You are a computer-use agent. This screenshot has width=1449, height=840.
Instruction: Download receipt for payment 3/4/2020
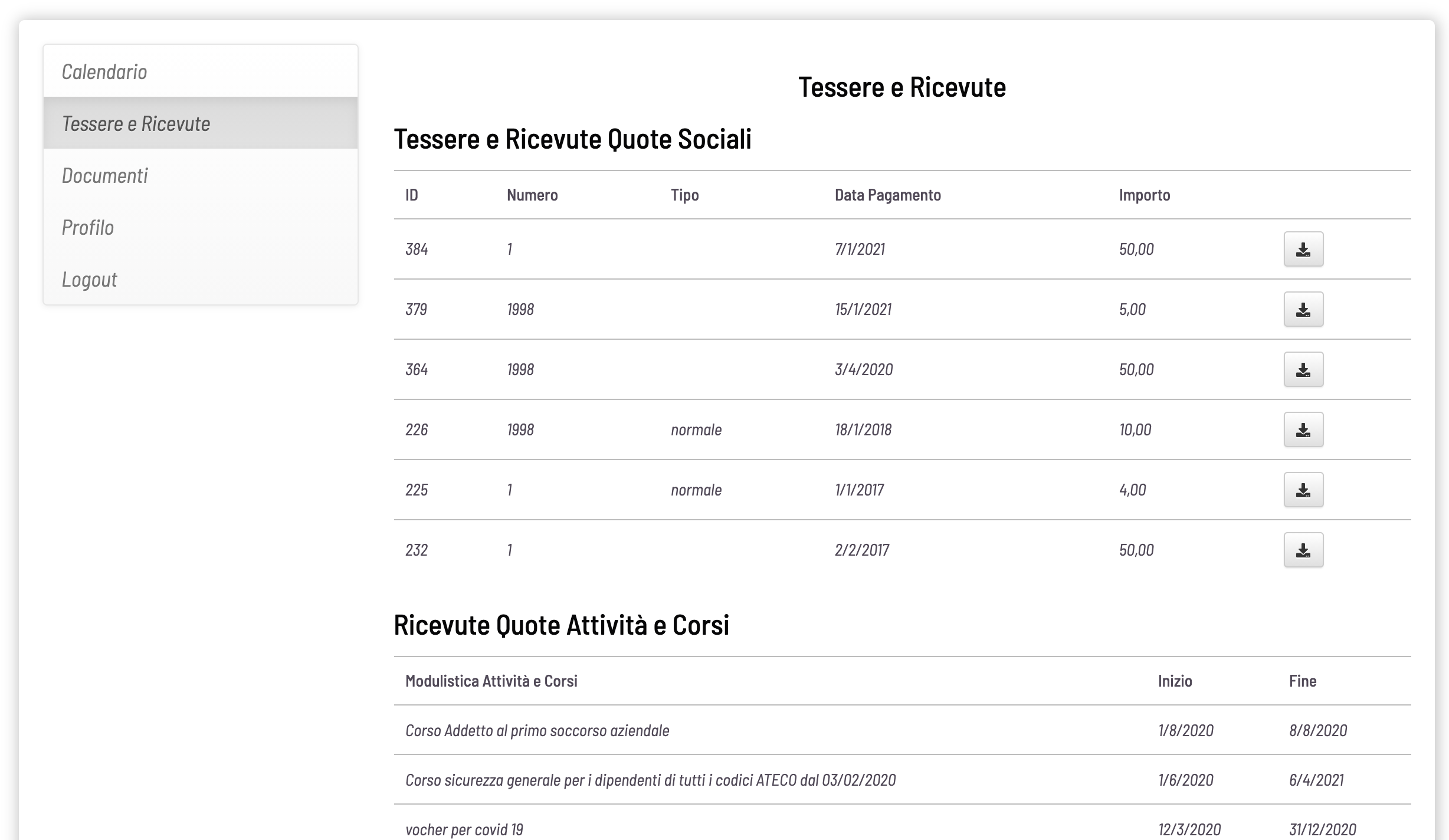[1303, 369]
